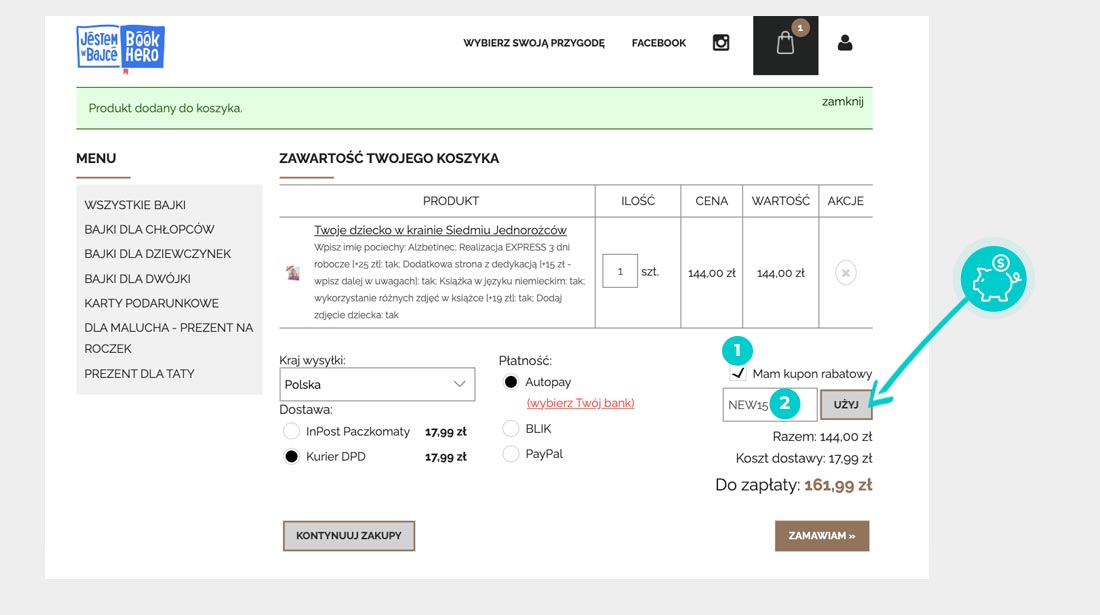
Task: Select BLIK payment method
Action: (x=511, y=429)
